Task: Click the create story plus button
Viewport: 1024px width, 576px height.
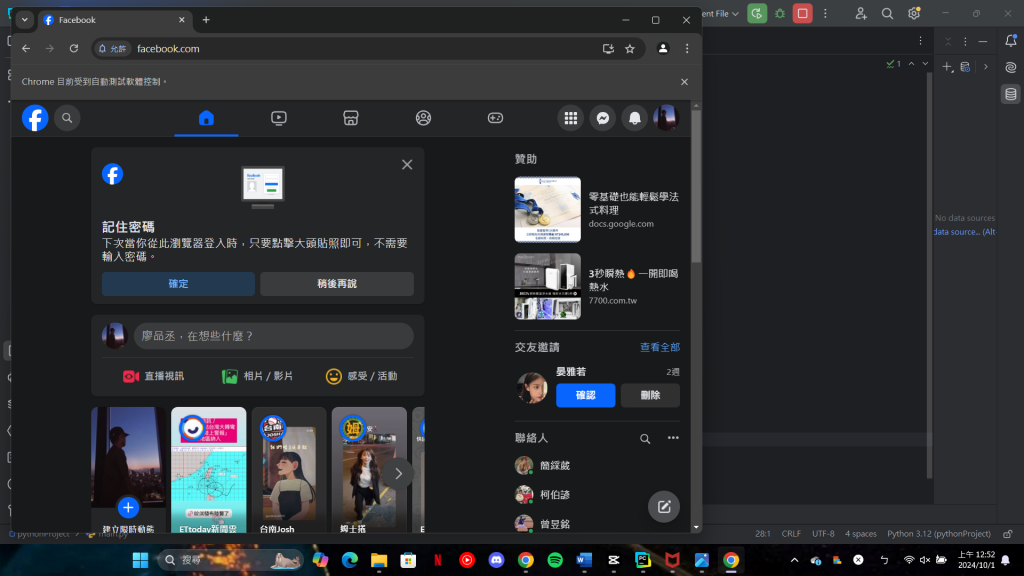Action: click(128, 507)
